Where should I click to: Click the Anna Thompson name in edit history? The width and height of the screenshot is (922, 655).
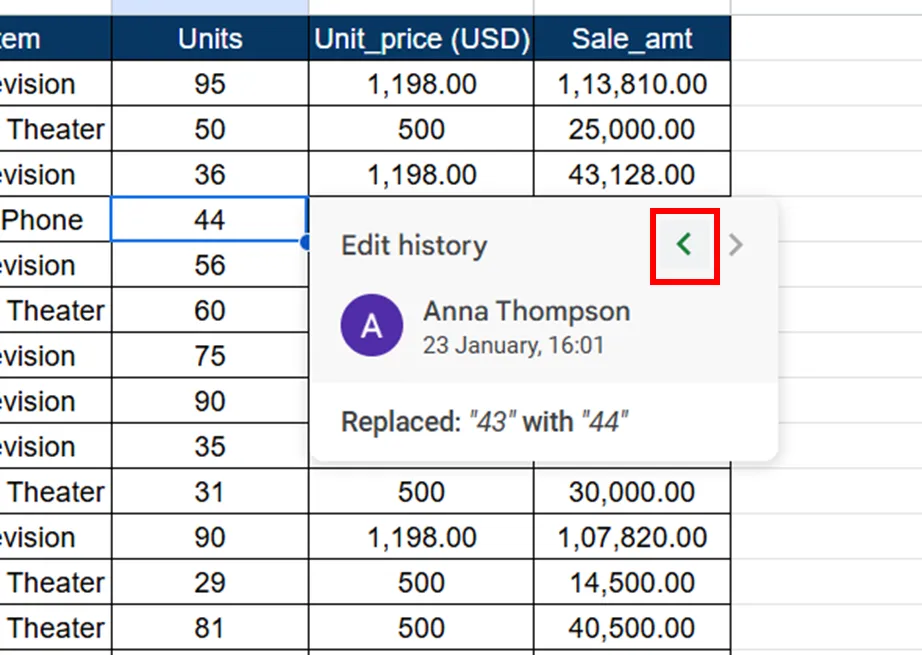(526, 311)
